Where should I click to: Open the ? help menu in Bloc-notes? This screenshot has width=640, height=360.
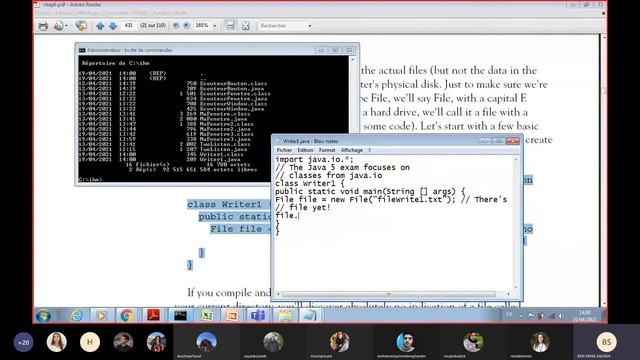pos(370,150)
